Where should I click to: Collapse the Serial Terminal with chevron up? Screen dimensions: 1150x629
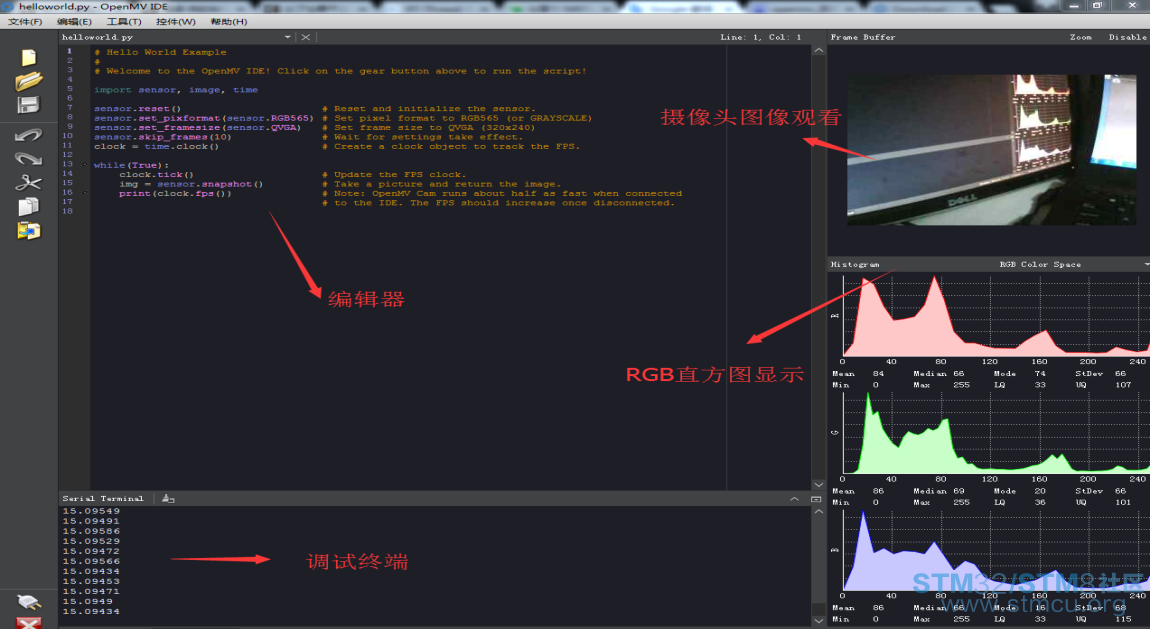pos(794,498)
